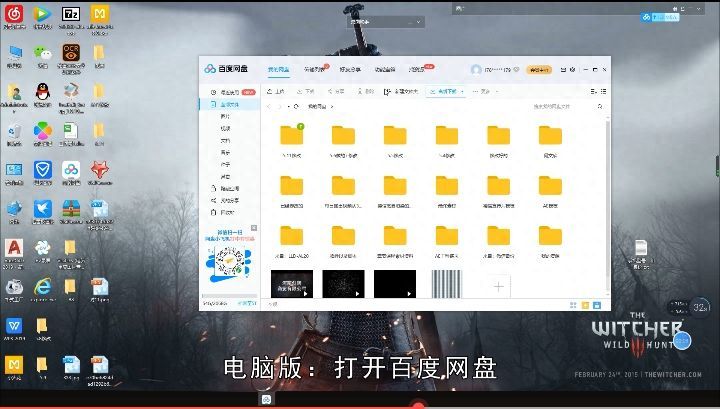Screen dimensions: 720x409
Task: Expand the offline download dropdown arrow
Action: click(462, 92)
